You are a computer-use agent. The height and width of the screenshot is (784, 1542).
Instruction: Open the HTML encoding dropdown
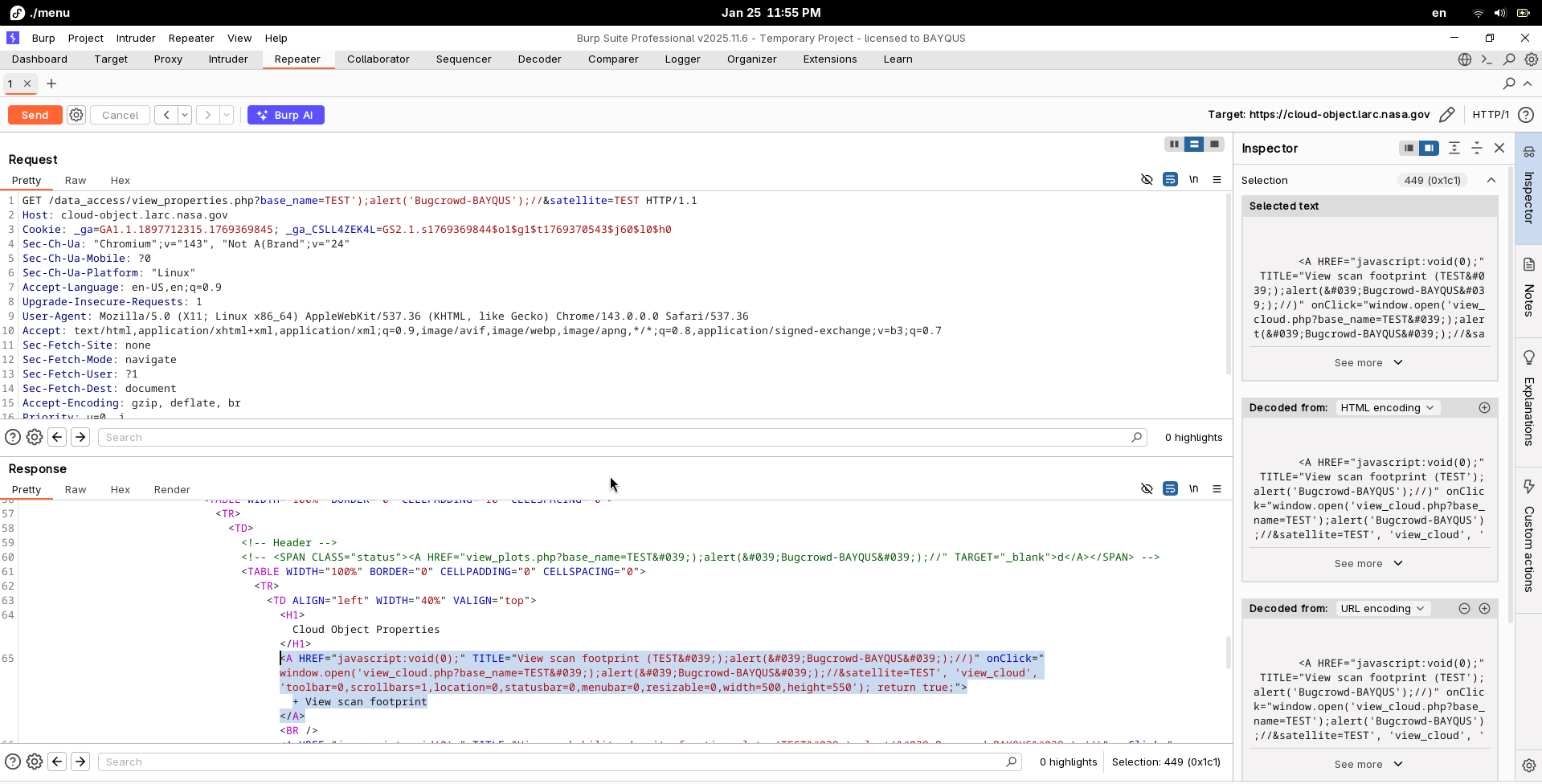[1387, 408]
